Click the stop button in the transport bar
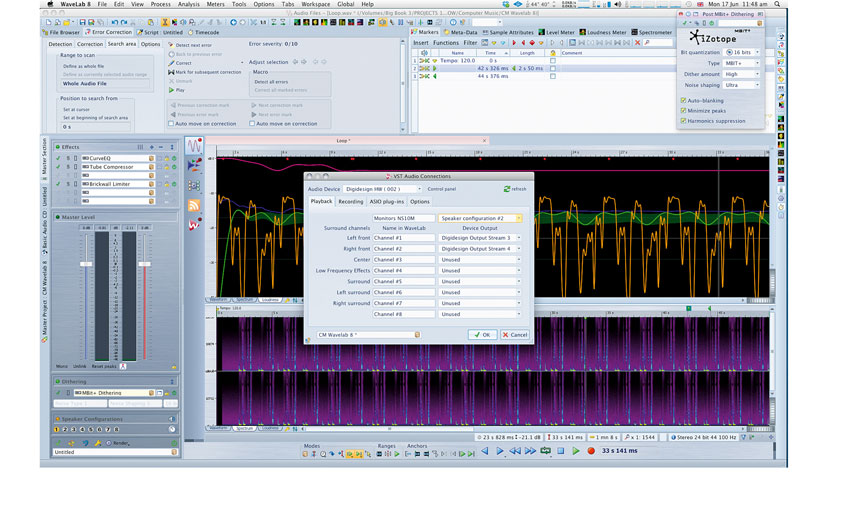 (561, 451)
